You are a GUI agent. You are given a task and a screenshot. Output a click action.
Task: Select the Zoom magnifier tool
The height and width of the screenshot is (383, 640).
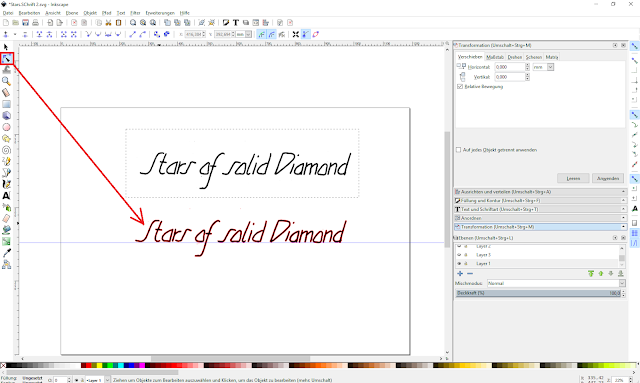point(6,81)
